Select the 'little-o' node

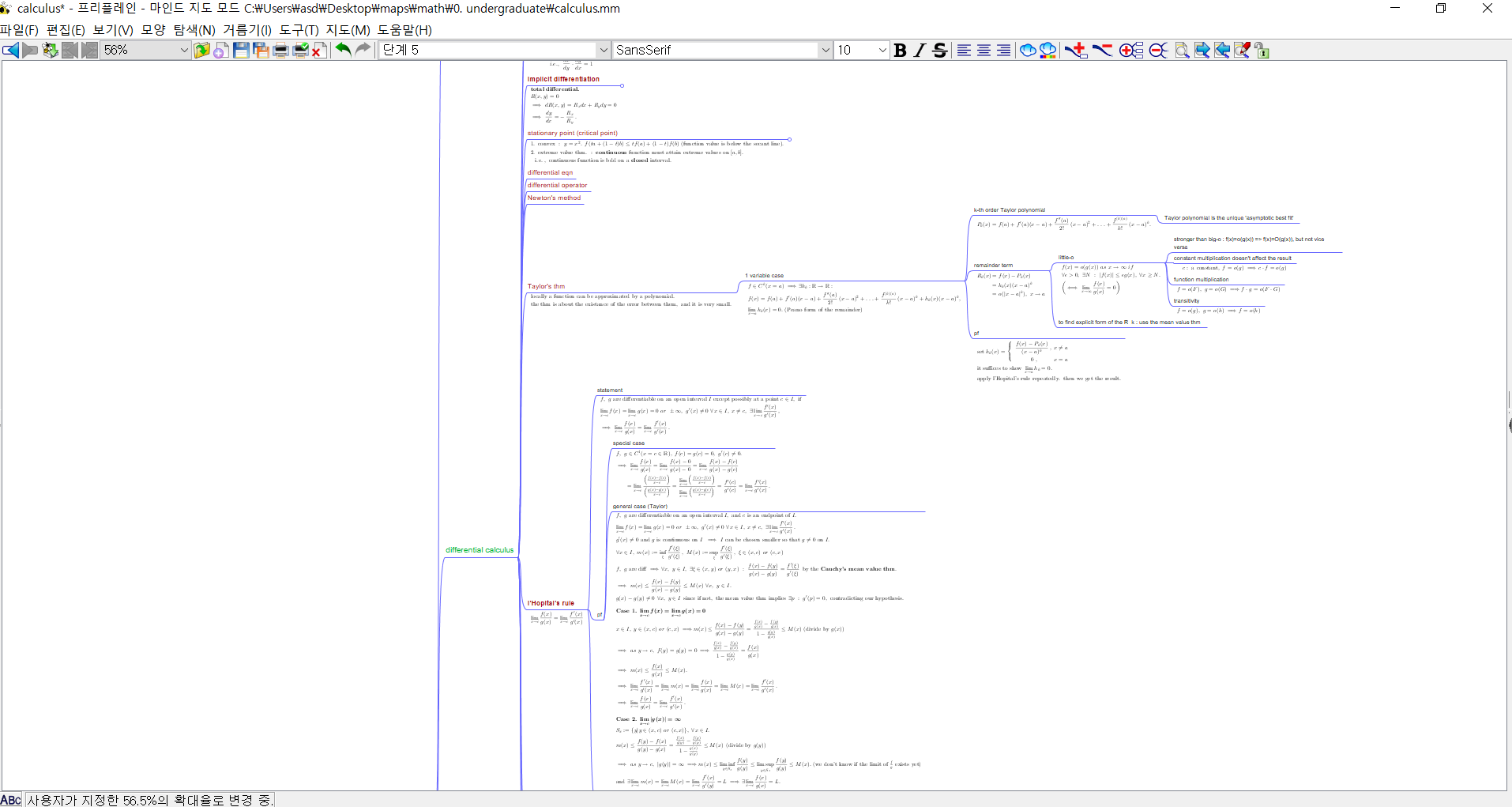tap(1066, 258)
